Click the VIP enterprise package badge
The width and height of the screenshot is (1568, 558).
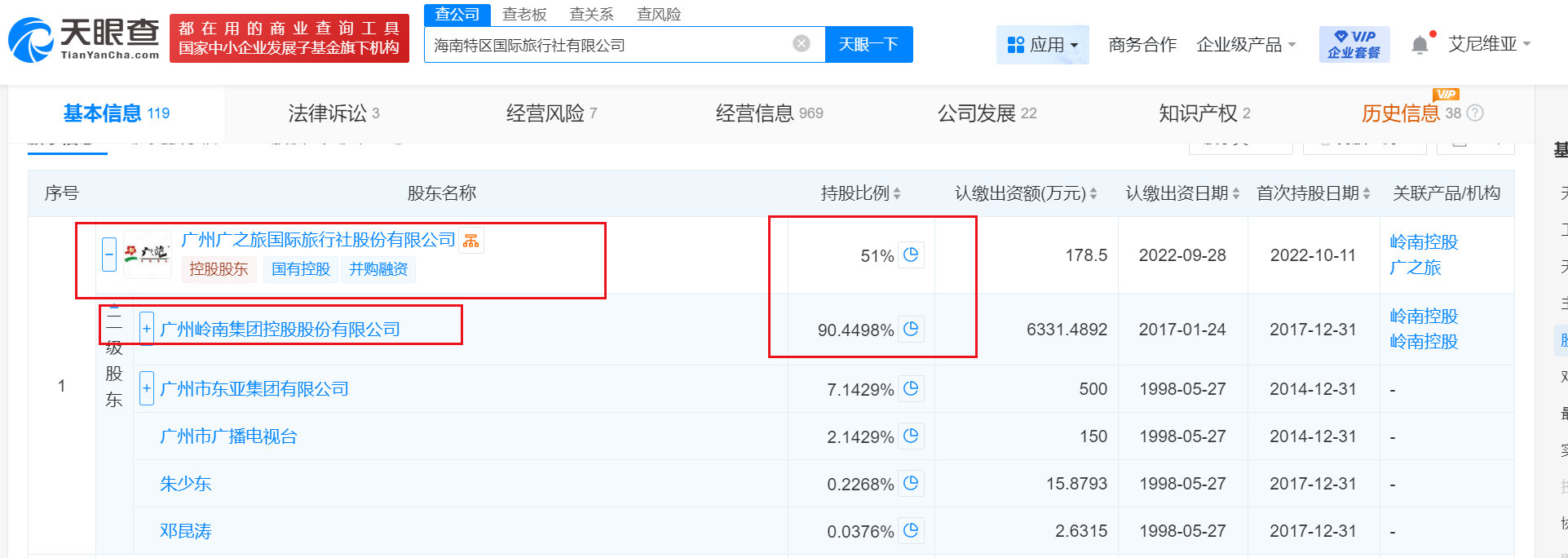[x=1354, y=44]
